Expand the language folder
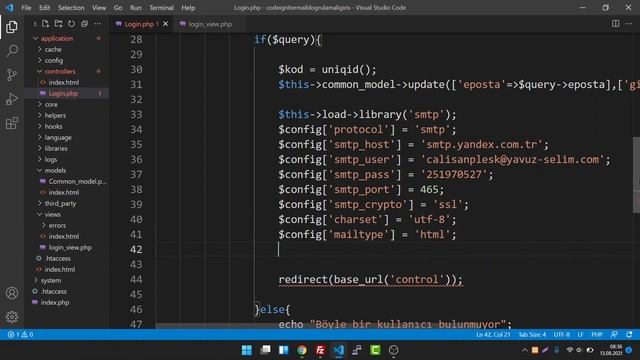The width and height of the screenshot is (640, 360). coord(58,137)
